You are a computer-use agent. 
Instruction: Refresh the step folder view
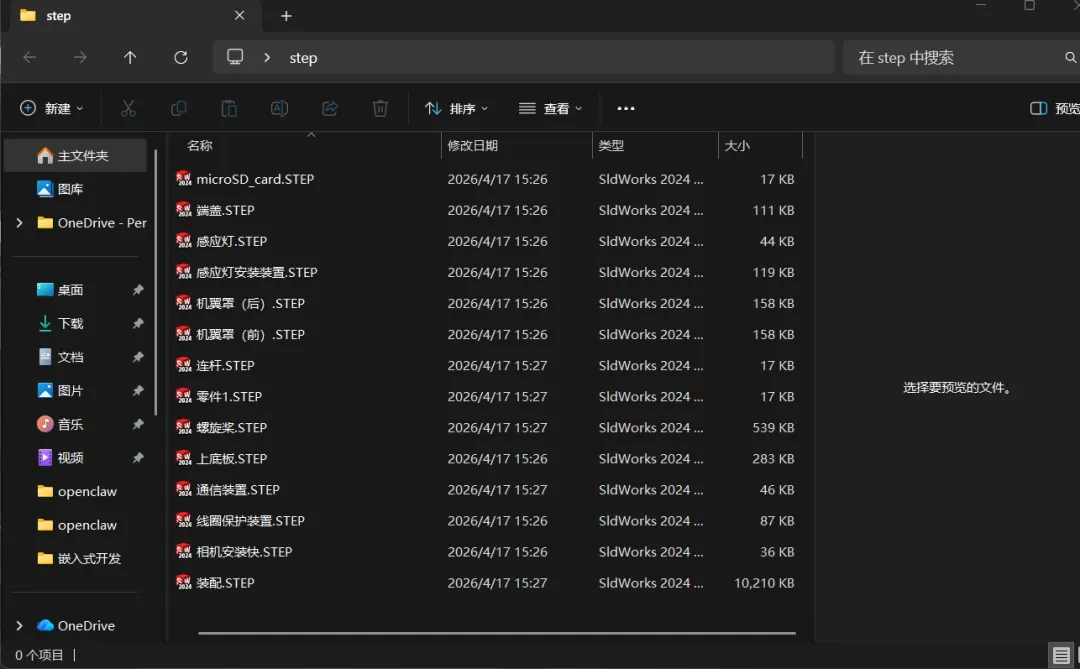point(180,57)
